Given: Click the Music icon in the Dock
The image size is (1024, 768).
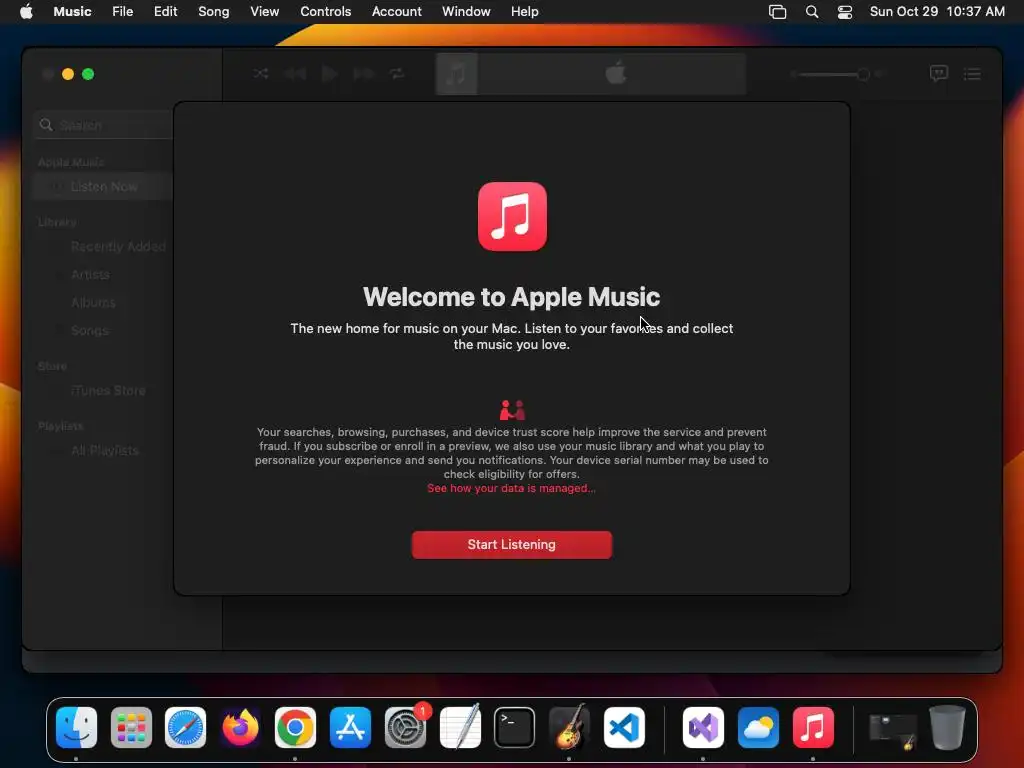Looking at the screenshot, I should (813, 727).
